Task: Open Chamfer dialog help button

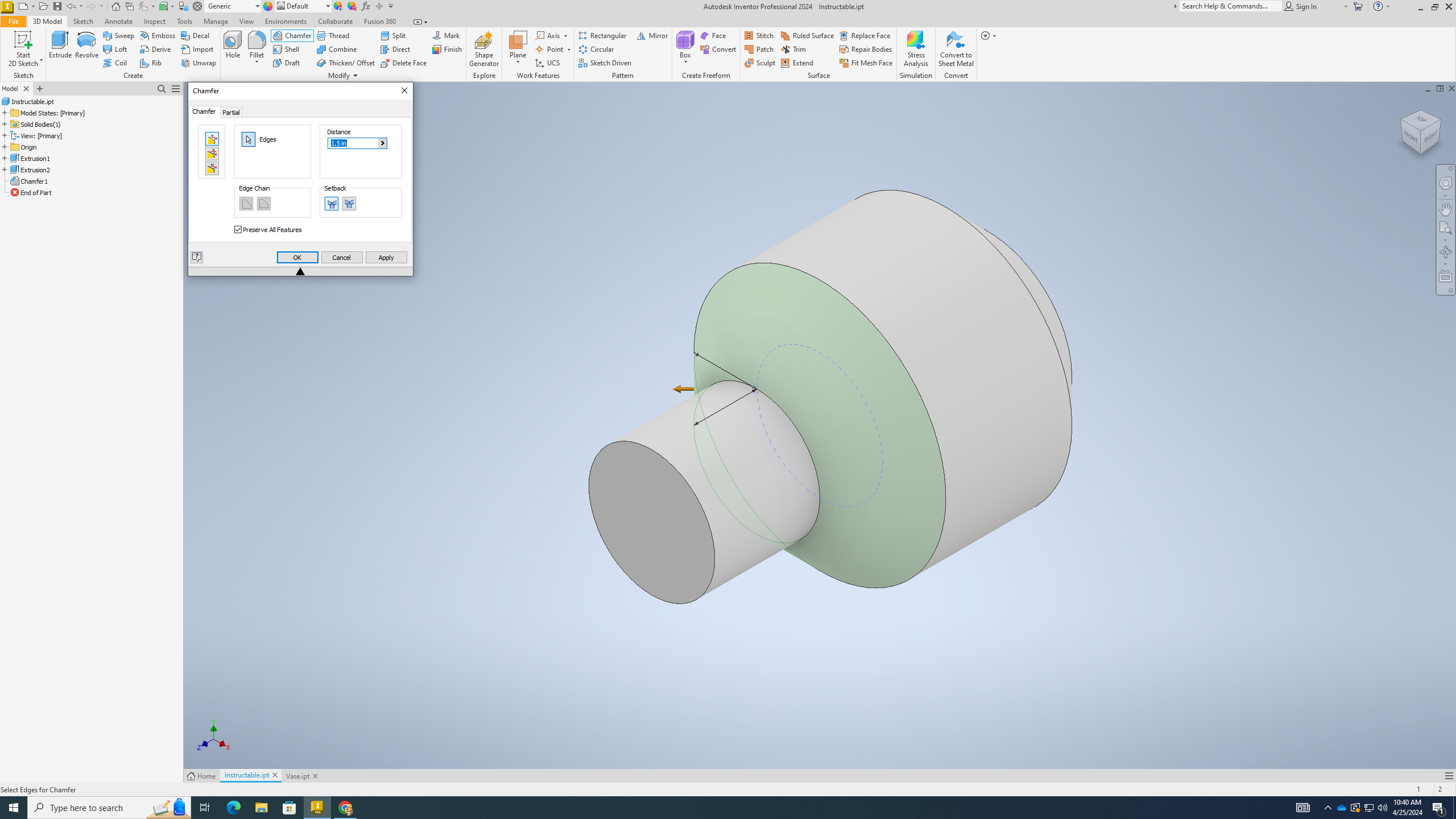Action: (x=197, y=257)
